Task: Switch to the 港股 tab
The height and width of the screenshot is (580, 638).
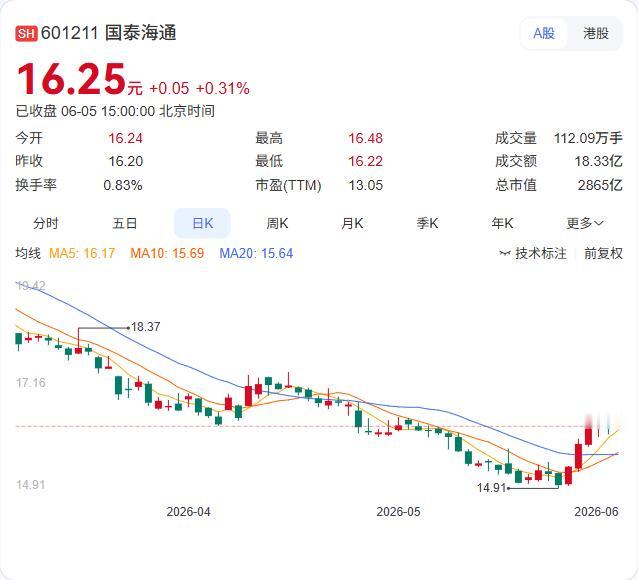Action: coord(596,33)
